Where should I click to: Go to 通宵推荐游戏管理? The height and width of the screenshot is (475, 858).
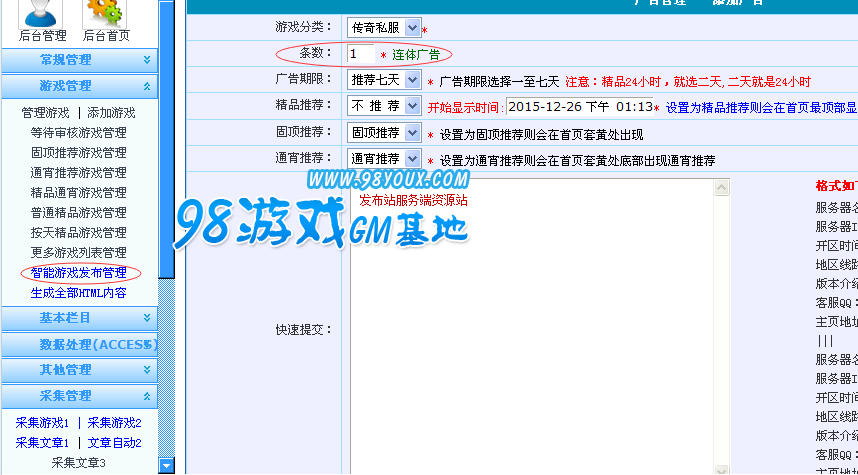tap(78, 173)
